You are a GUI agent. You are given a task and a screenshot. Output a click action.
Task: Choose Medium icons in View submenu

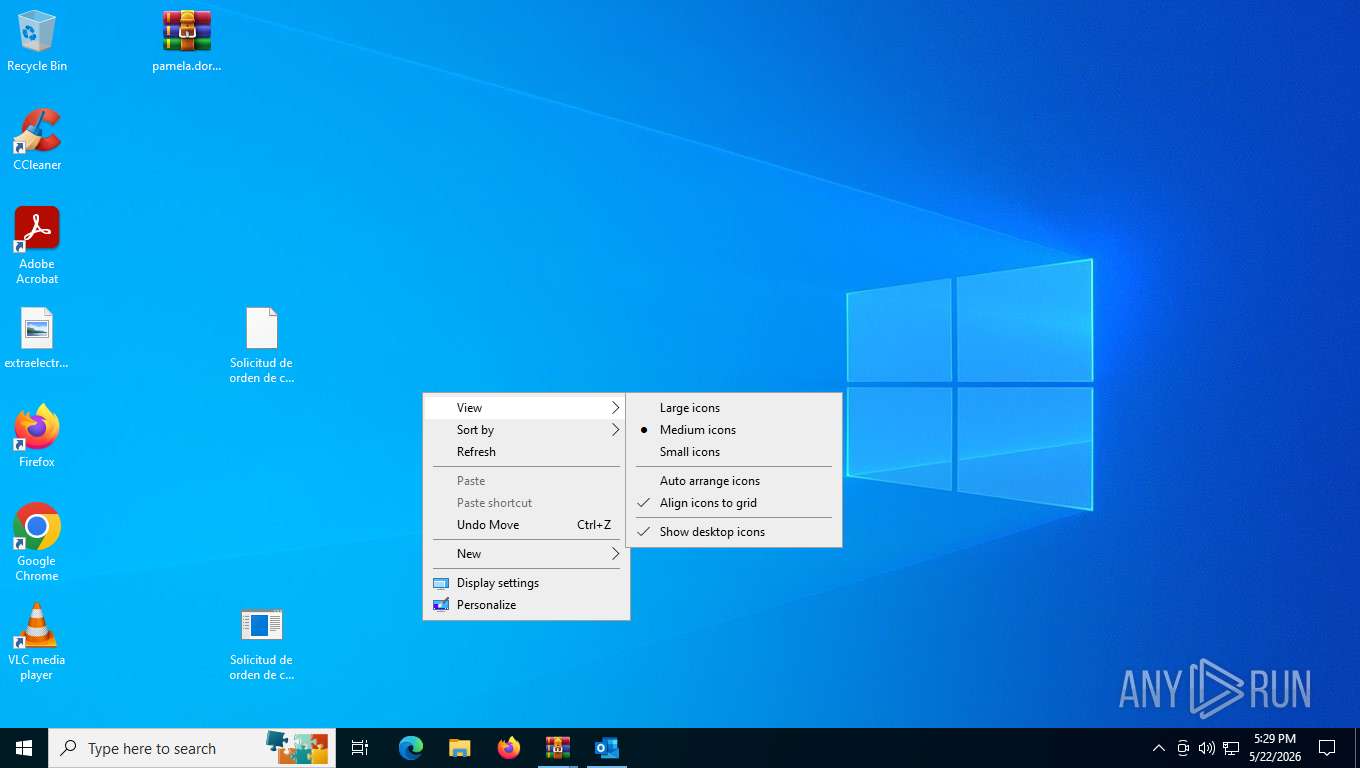point(734,430)
